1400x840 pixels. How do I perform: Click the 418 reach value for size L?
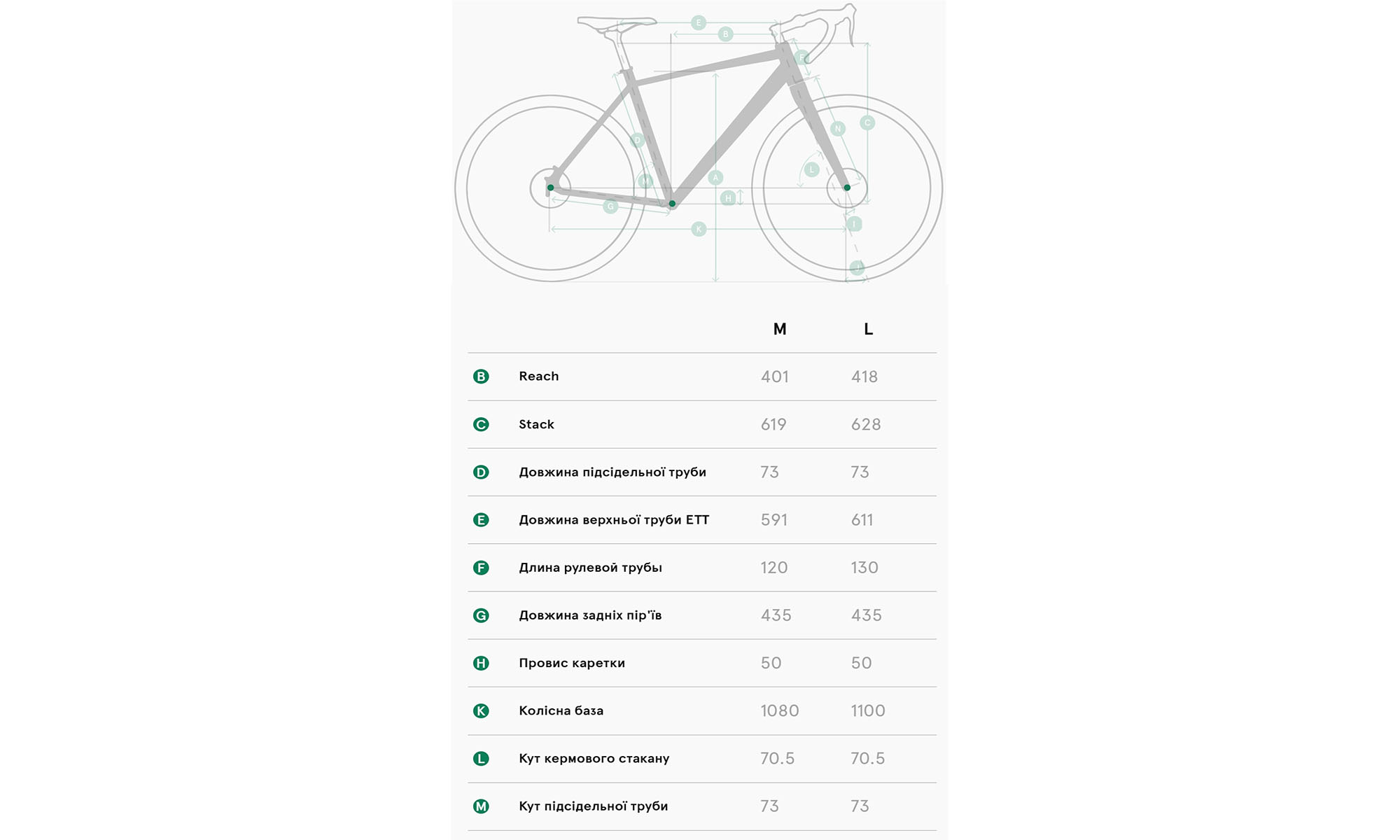(864, 377)
